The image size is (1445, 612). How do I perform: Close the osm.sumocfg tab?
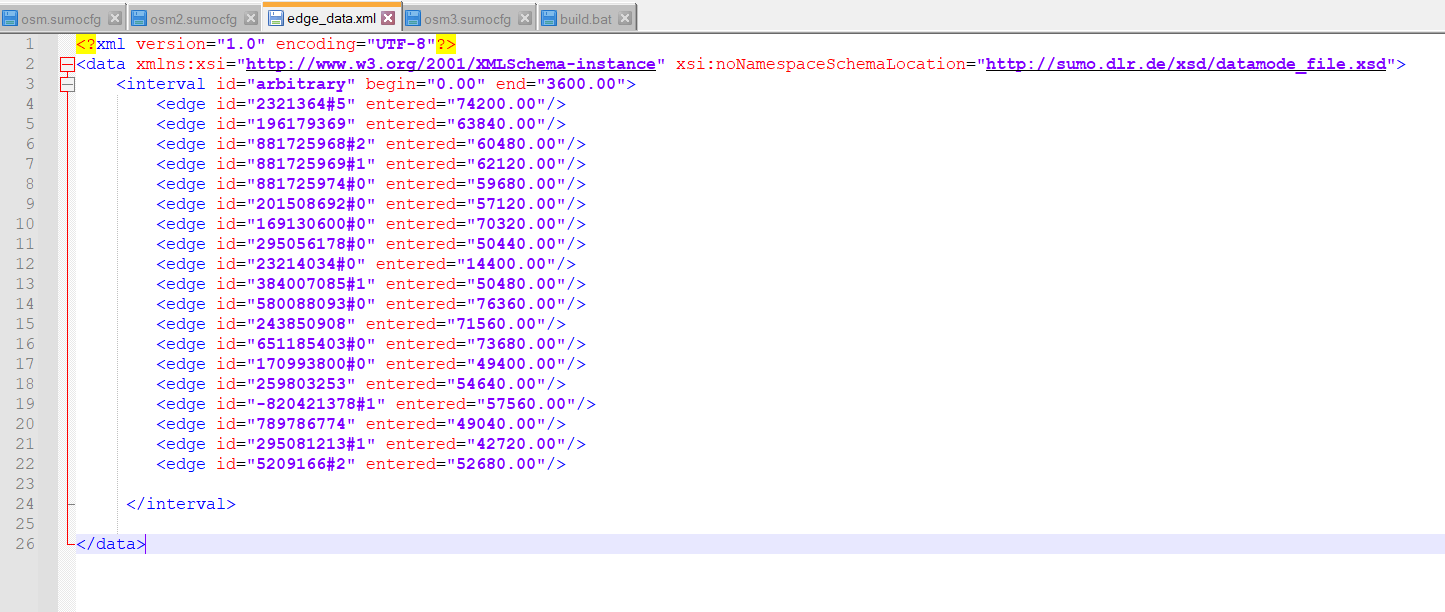[x=114, y=19]
